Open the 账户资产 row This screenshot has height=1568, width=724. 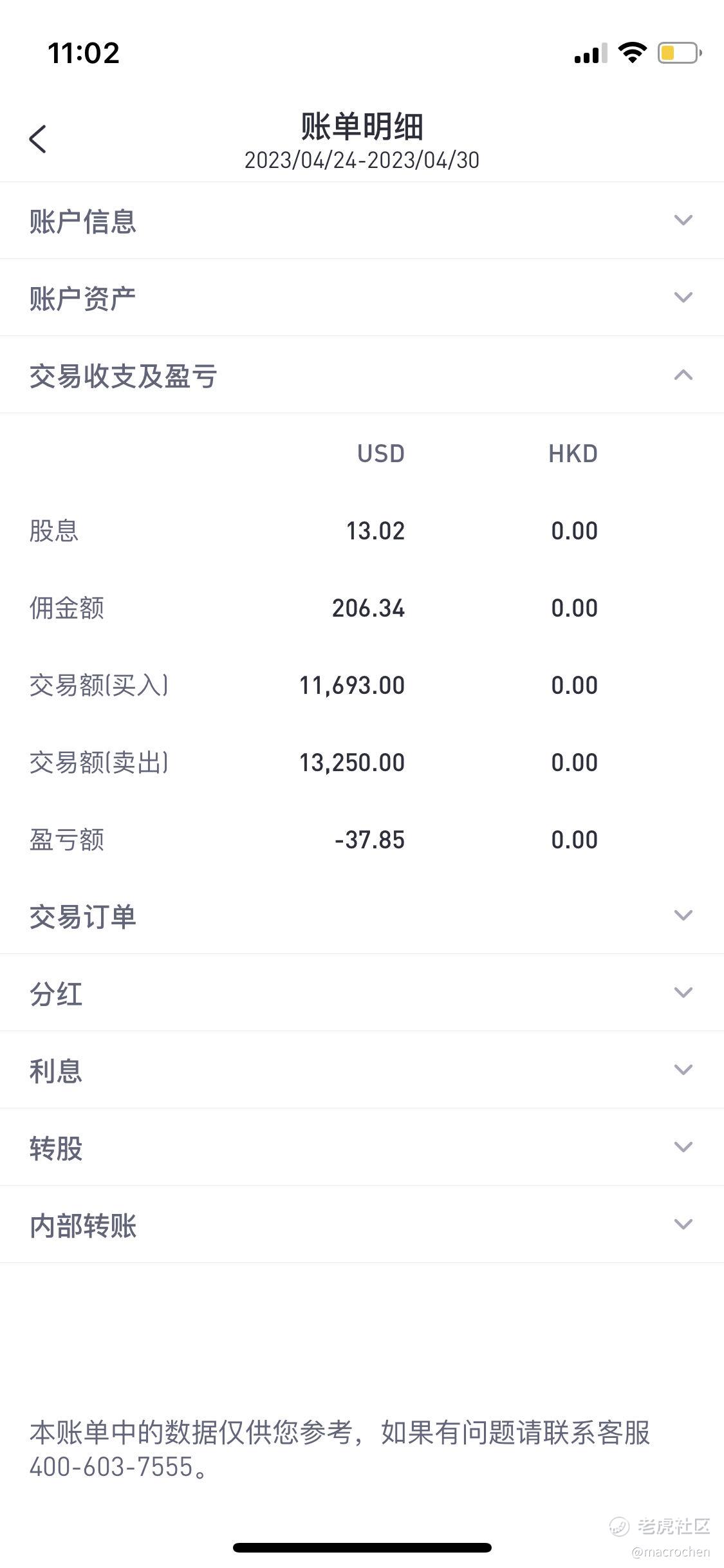coord(362,297)
